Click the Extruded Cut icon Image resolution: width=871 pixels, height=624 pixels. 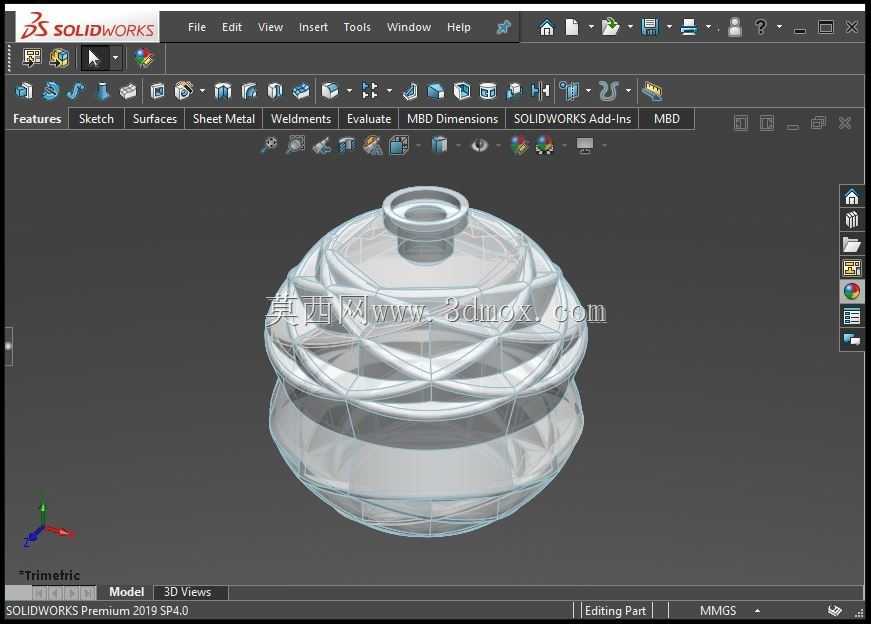[158, 91]
